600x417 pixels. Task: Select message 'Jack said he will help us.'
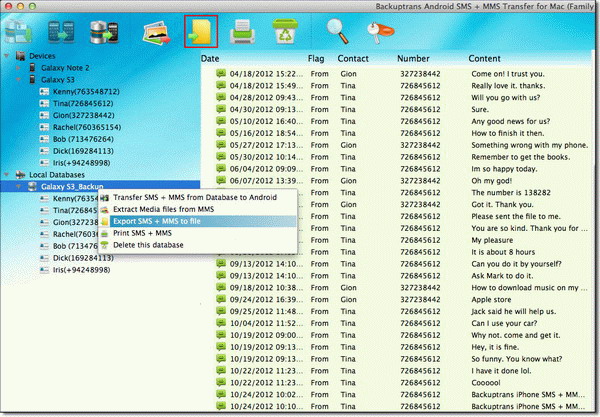[514, 311]
